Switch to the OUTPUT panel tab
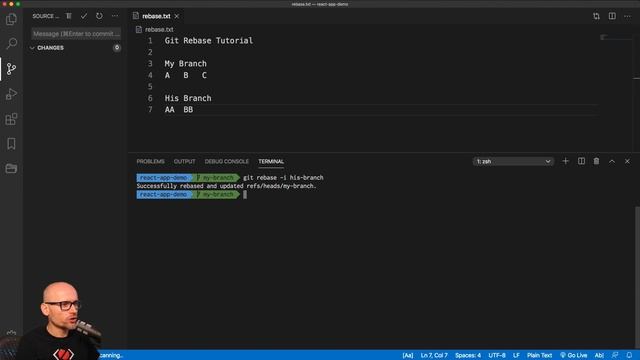 tap(184, 161)
